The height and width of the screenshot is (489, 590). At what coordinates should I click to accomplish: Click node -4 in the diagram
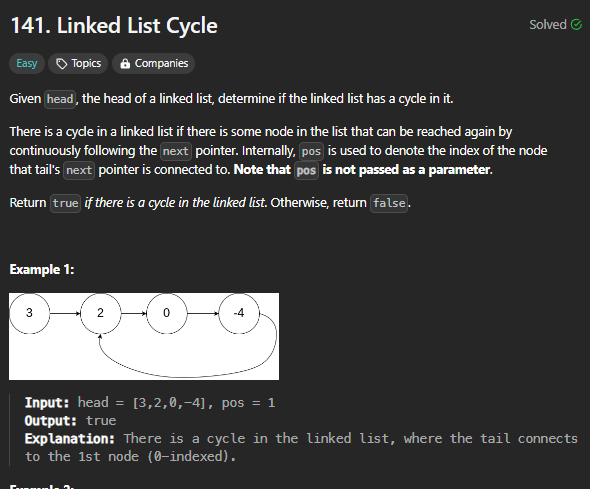pos(239,313)
